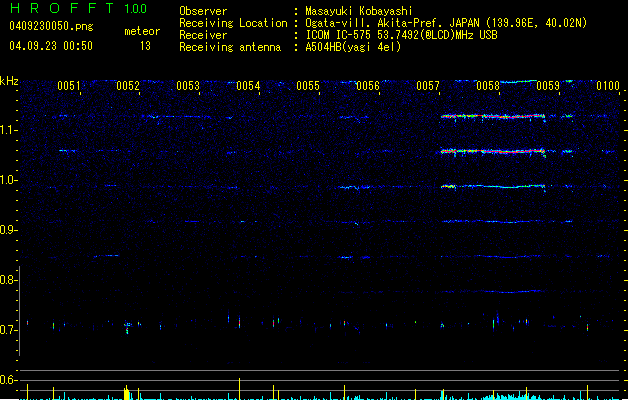This screenshot has height=400, width=629.
Task: Click the 0059 time marker
Action: pyautogui.click(x=548, y=86)
